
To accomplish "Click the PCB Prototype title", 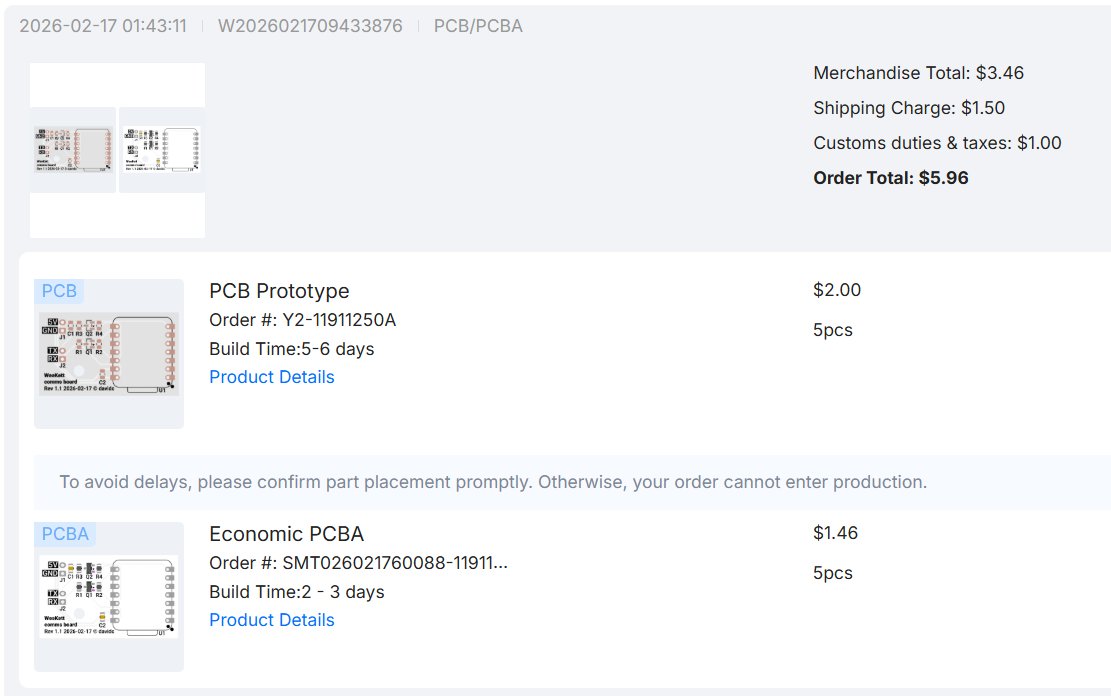I will click(279, 291).
